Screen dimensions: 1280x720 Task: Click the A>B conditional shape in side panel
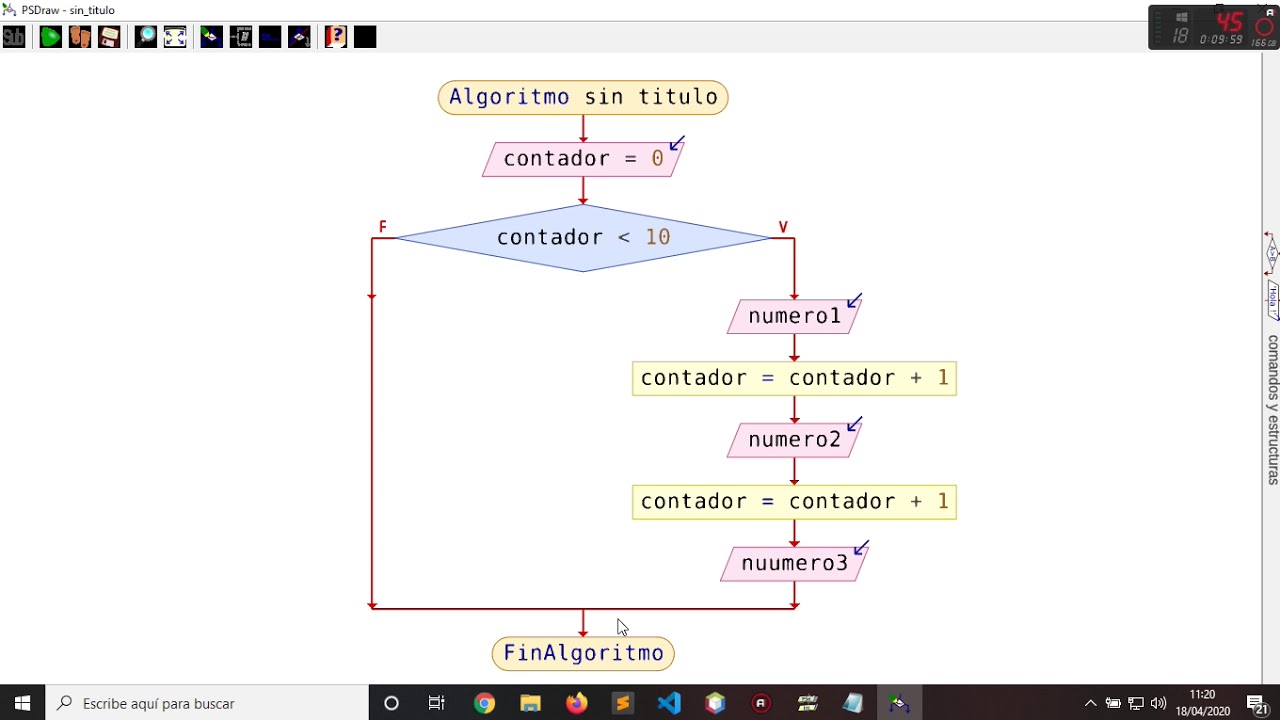1272,253
